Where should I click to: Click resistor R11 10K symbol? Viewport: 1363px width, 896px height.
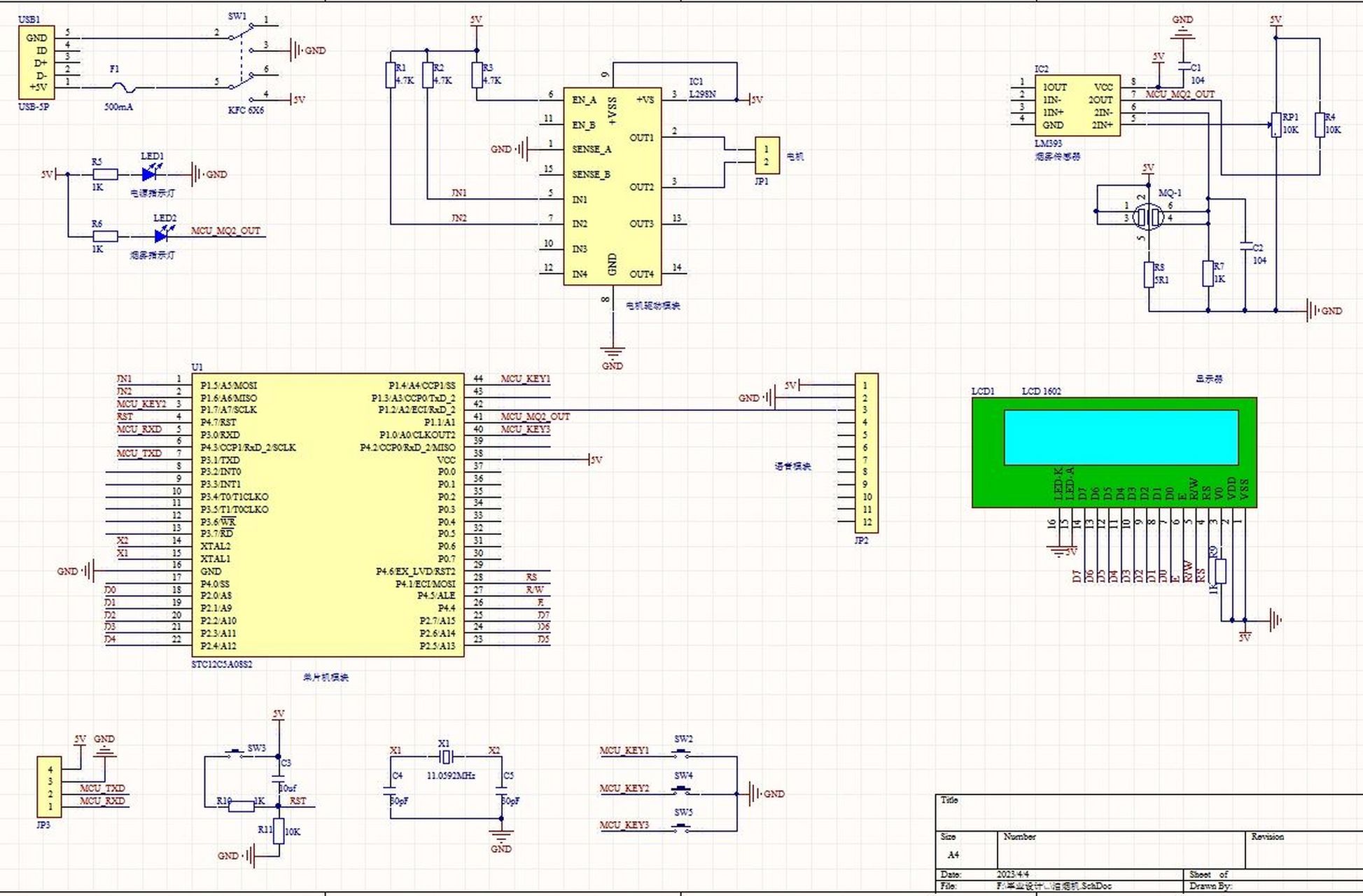tap(279, 831)
